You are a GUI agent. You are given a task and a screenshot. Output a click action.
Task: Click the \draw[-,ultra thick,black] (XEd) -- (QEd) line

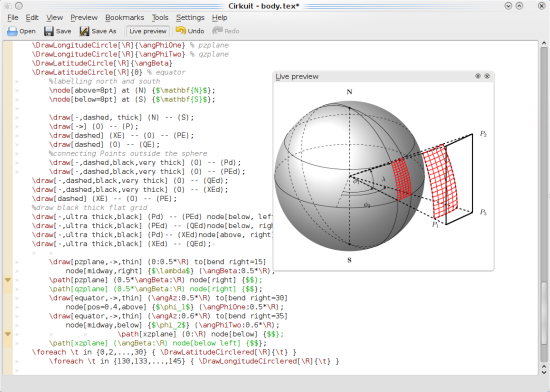[x=121, y=244]
